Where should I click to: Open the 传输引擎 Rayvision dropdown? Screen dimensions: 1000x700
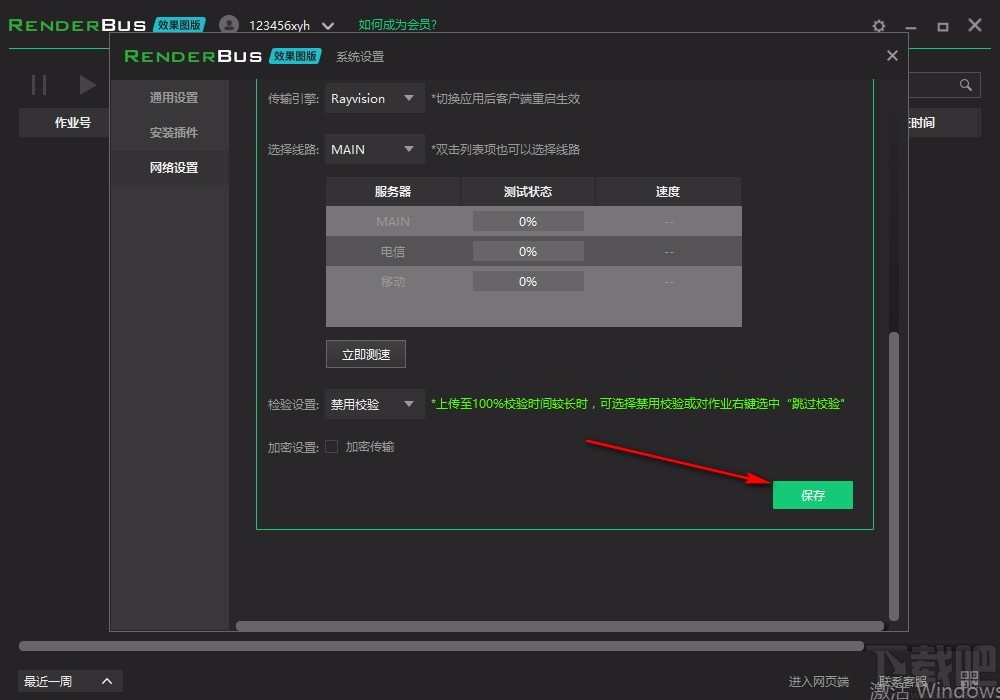[x=374, y=98]
